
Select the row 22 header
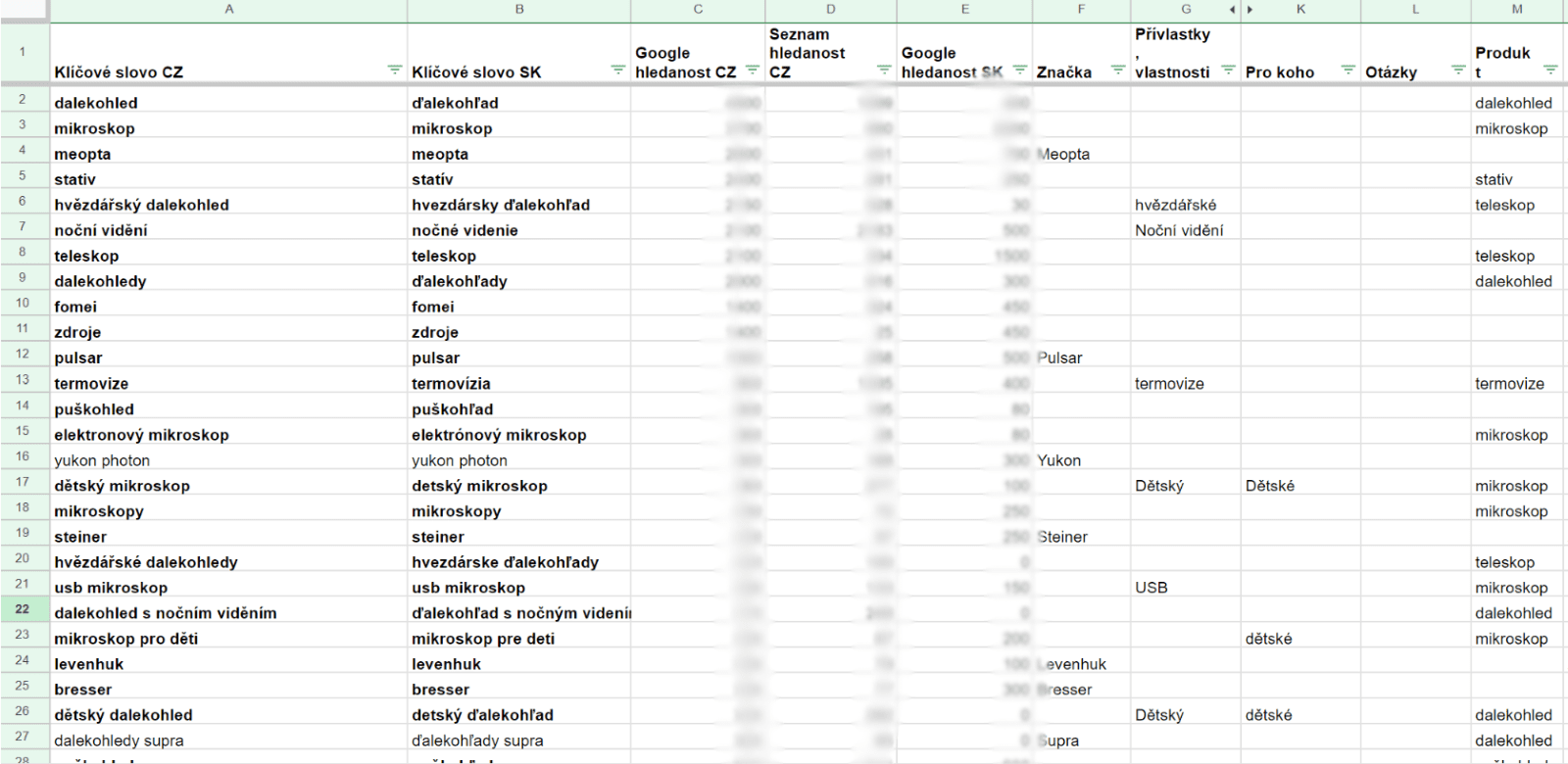pos(23,609)
